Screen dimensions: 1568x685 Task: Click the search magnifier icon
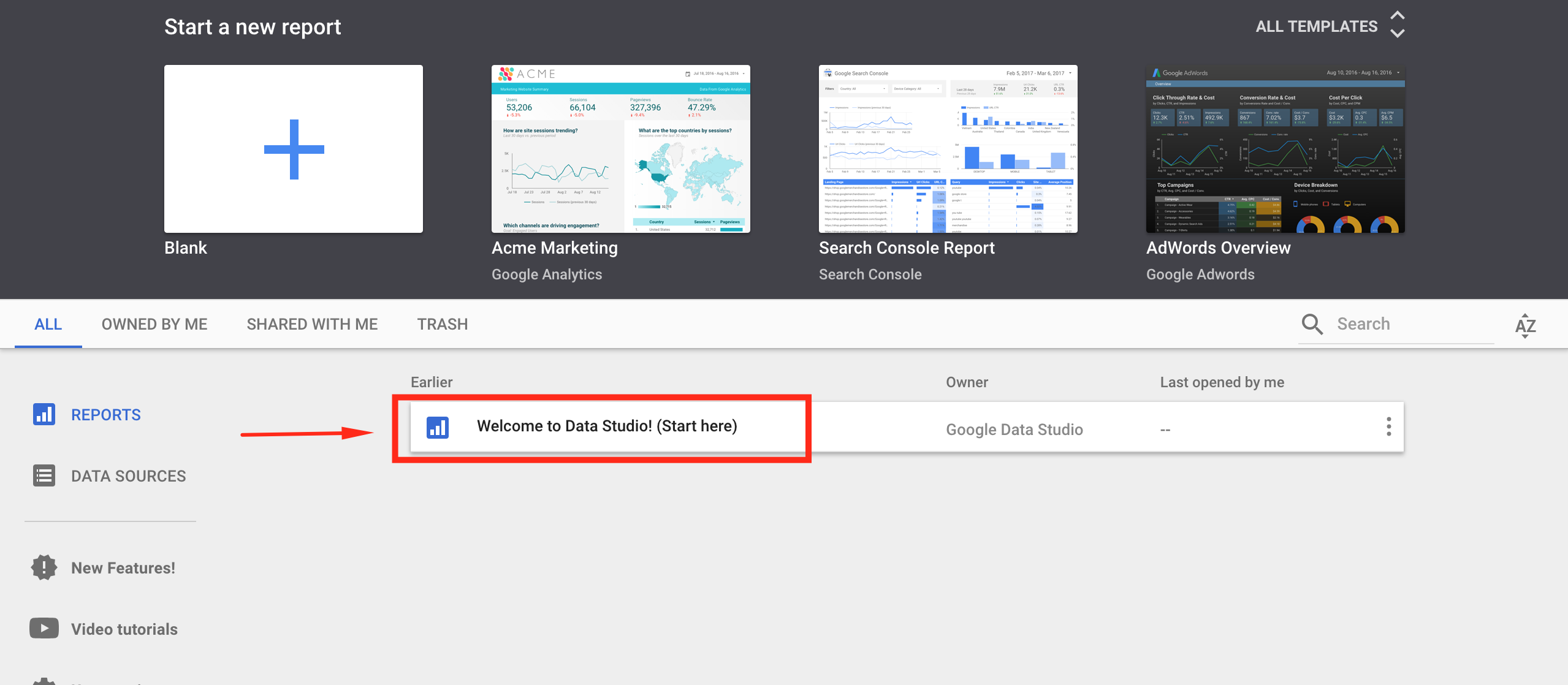(x=1312, y=324)
